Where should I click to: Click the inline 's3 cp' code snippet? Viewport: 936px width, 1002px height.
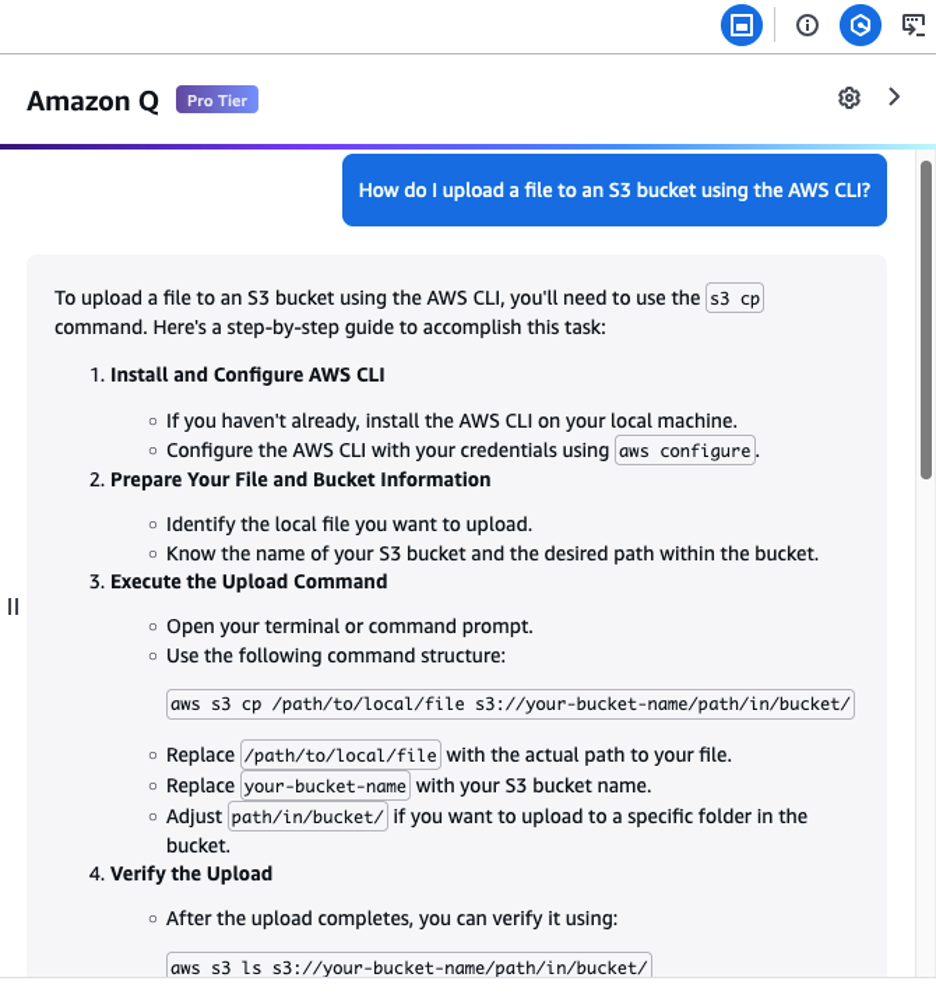pyautogui.click(x=734, y=298)
